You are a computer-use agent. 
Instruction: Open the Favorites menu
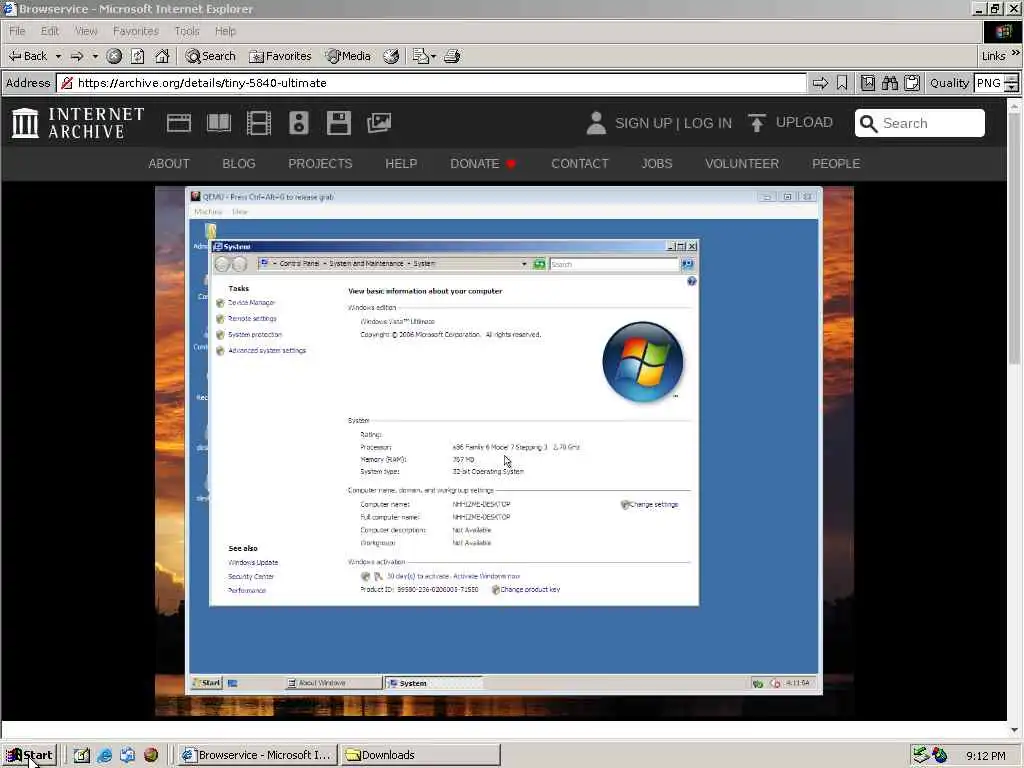tap(136, 31)
